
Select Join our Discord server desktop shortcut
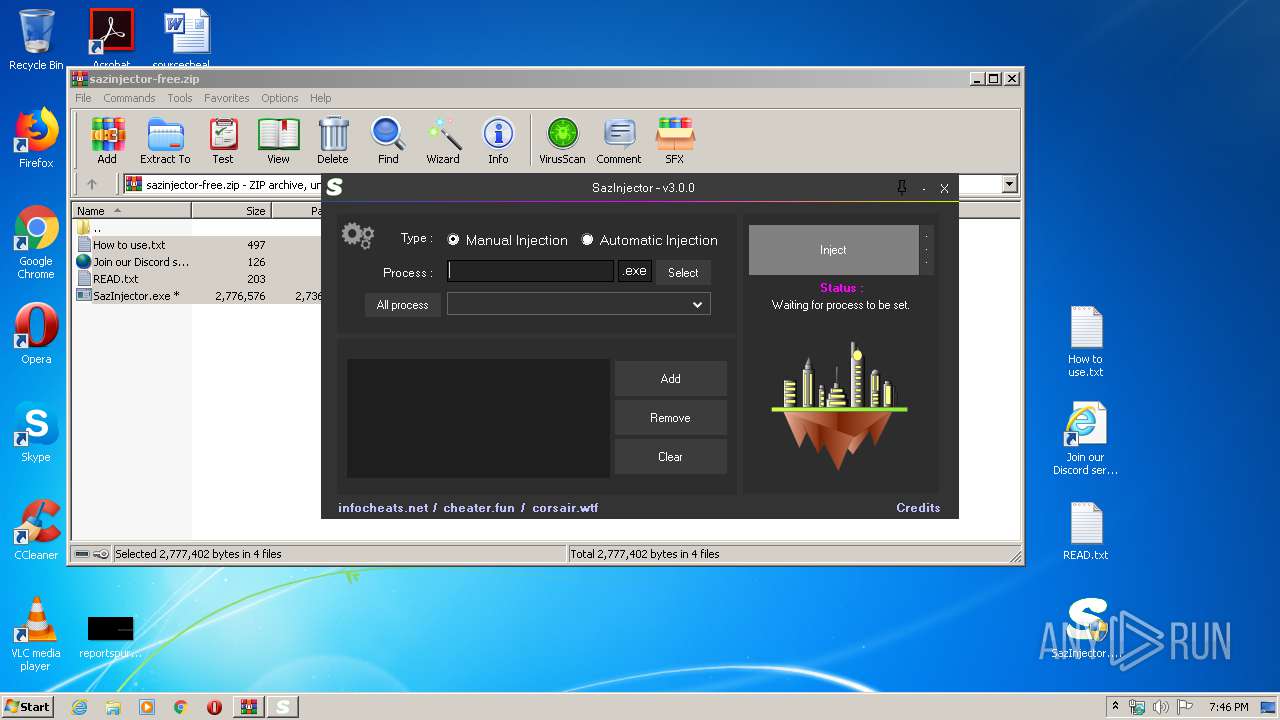pyautogui.click(x=1085, y=439)
